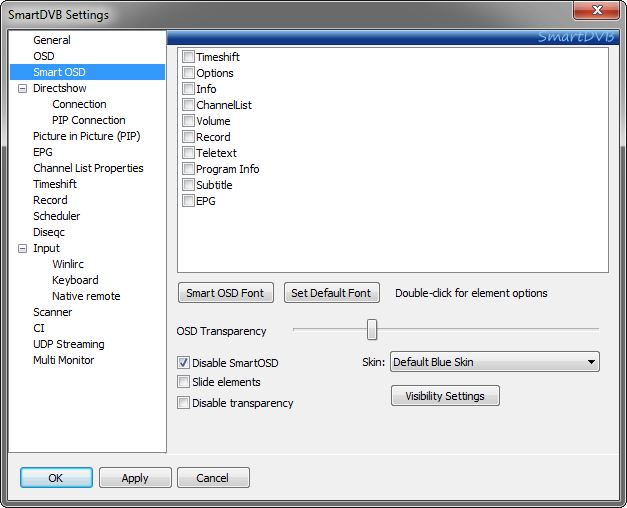Select Winlirc under Input

tap(68, 264)
